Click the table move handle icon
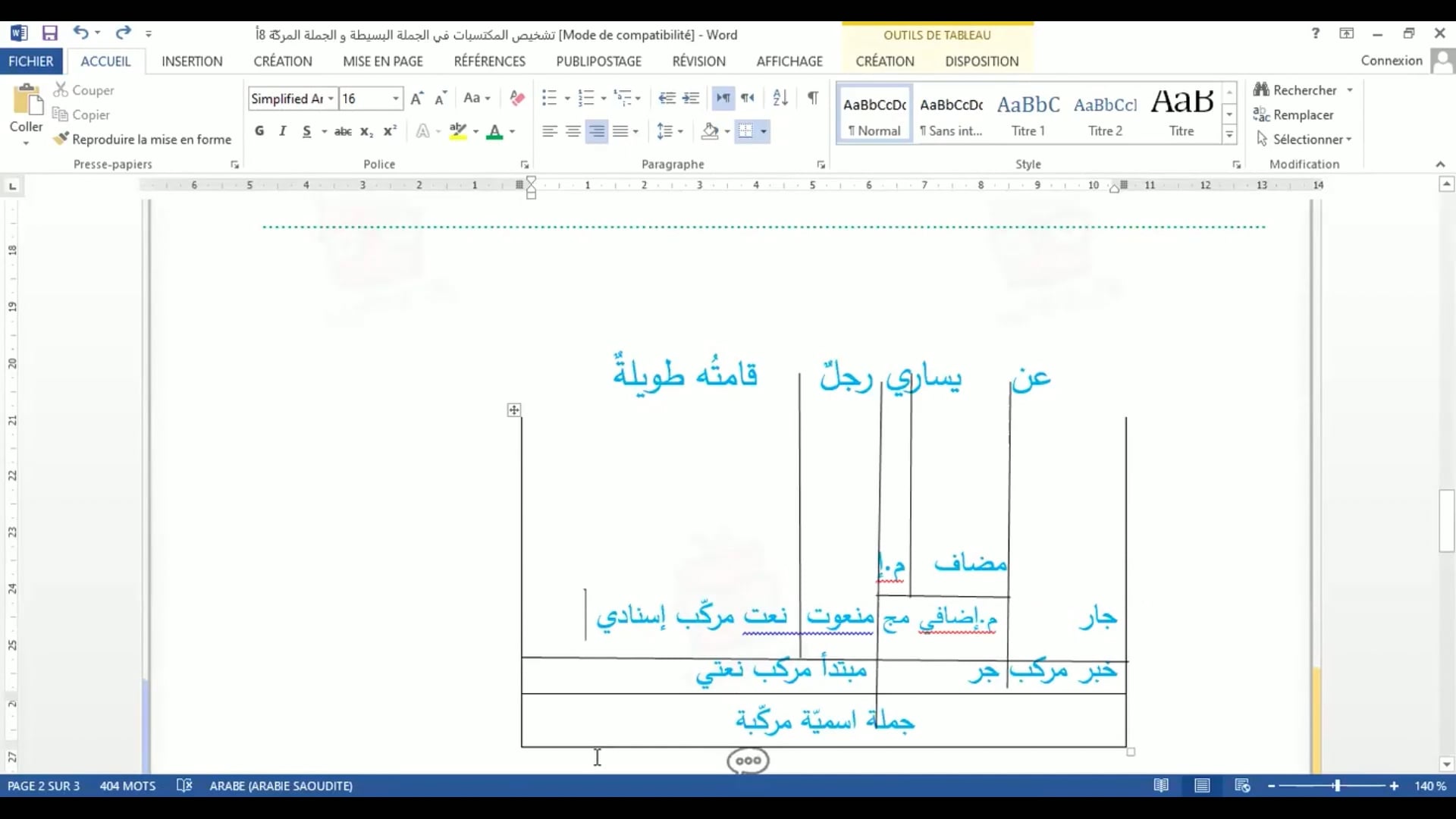Image resolution: width=1456 pixels, height=819 pixels. (514, 410)
